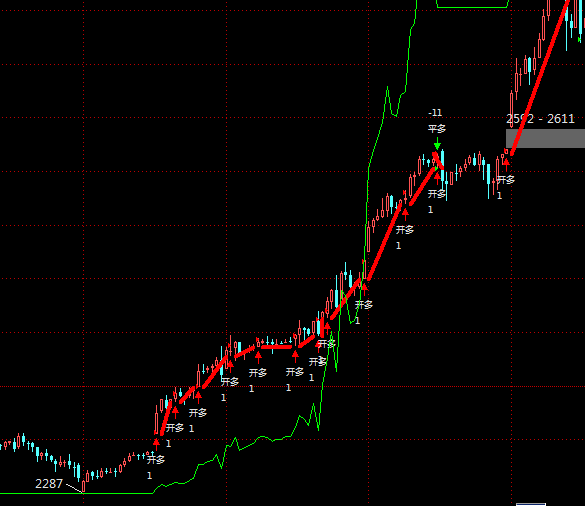Screen dimensions: 585x506
Task: Click the 2287 low price label
Action: 49,484
